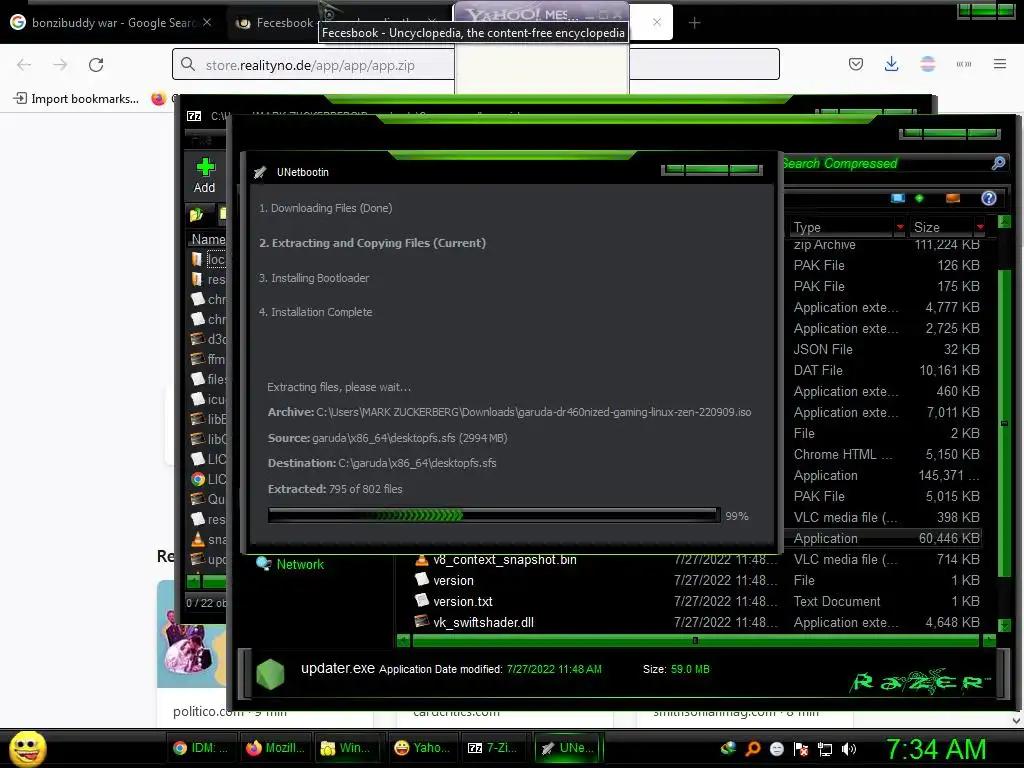Click the folder-up icon in 7-Zip toolbar
This screenshot has height=768, width=1024.
point(197,215)
